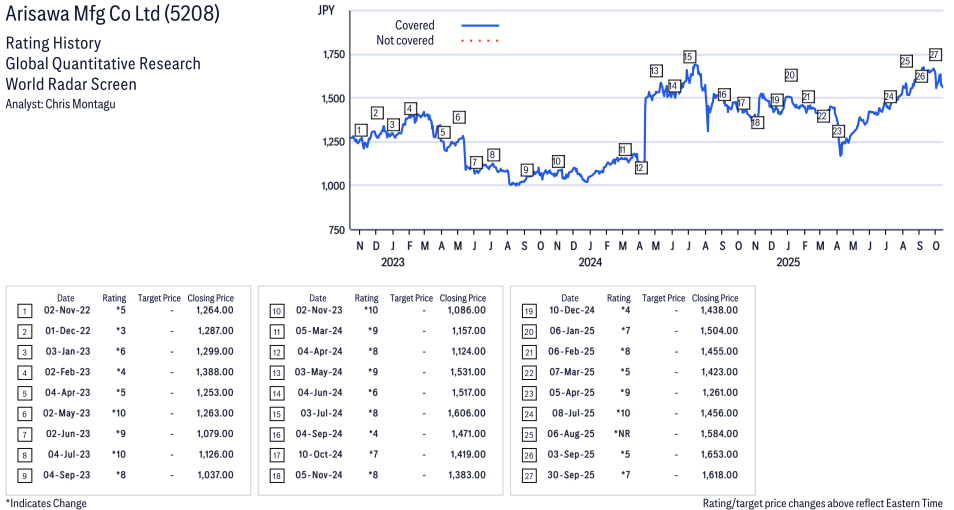954x510 pixels.
Task: Click the 2024 year label on the axis
Action: (589, 263)
